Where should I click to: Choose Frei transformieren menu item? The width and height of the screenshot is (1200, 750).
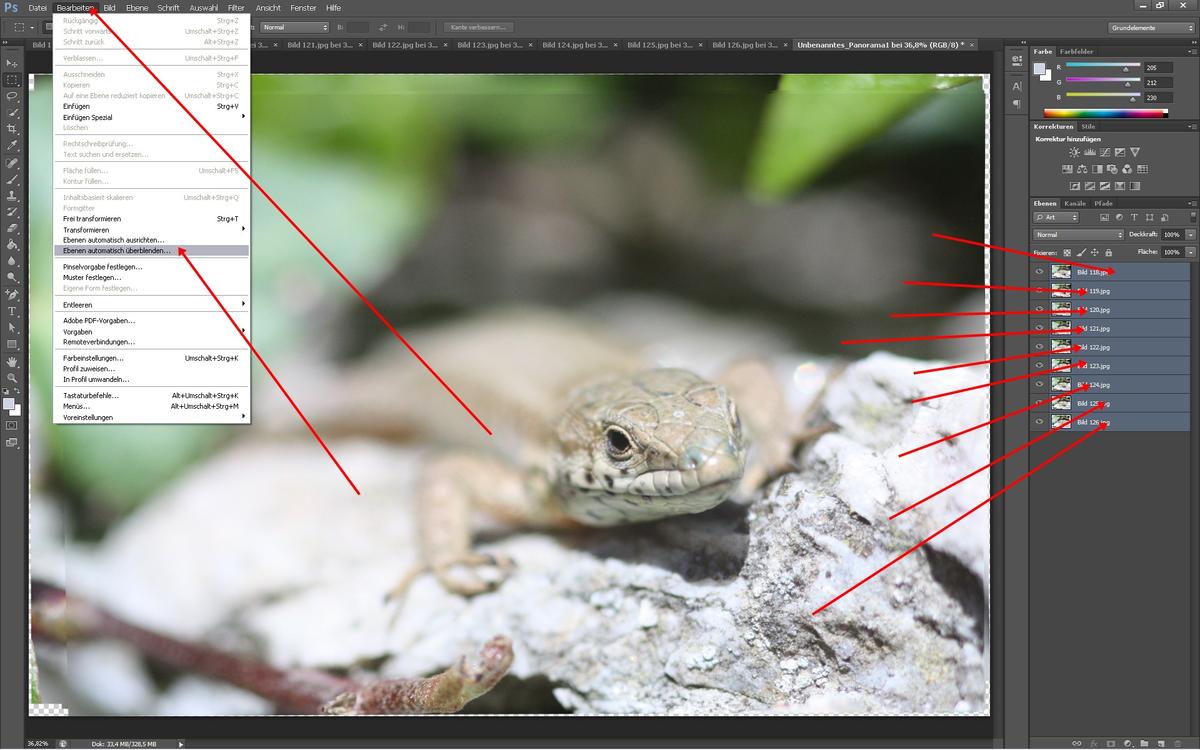(150, 218)
